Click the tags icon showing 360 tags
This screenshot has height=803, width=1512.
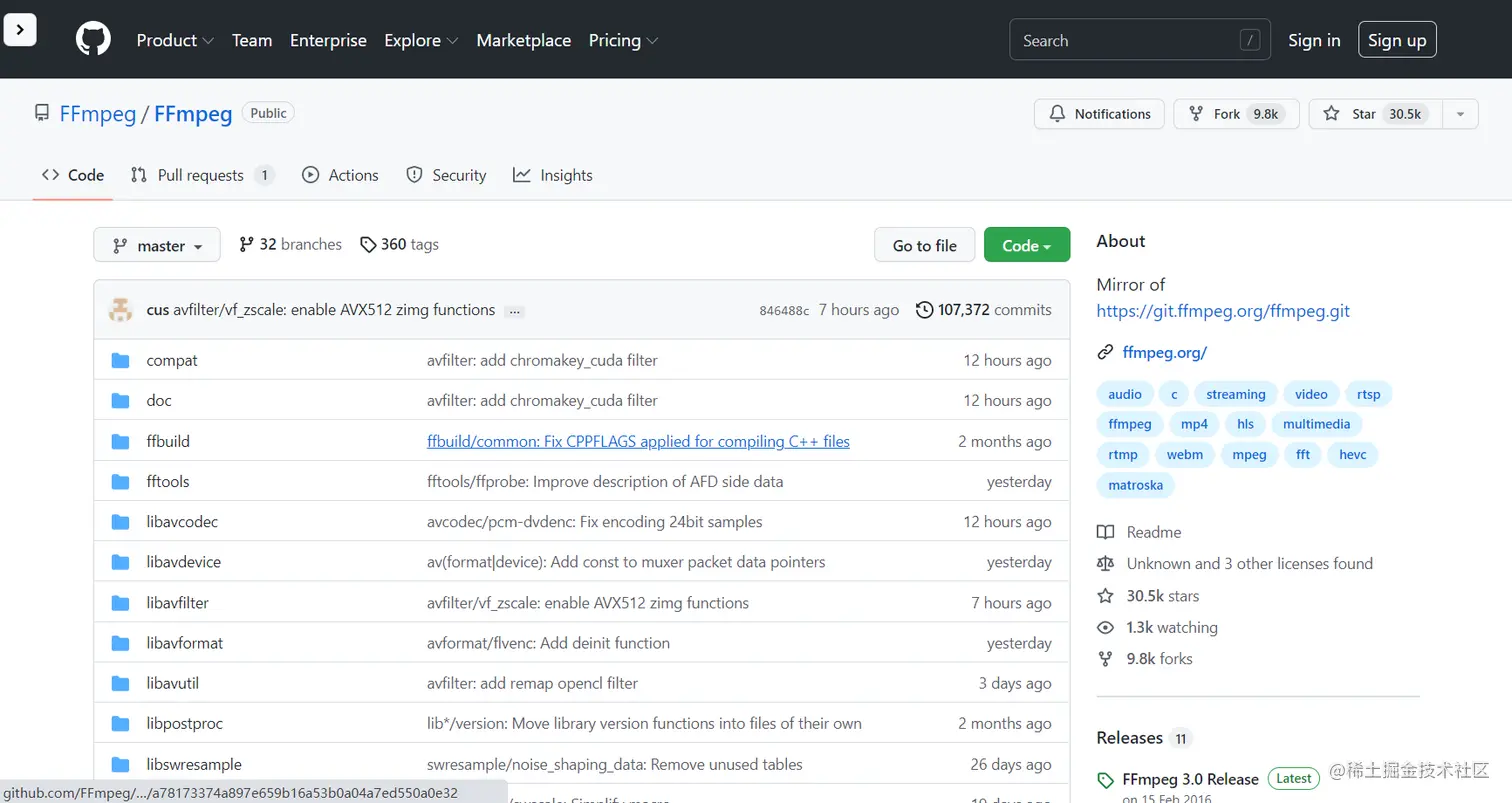pyautogui.click(x=368, y=245)
